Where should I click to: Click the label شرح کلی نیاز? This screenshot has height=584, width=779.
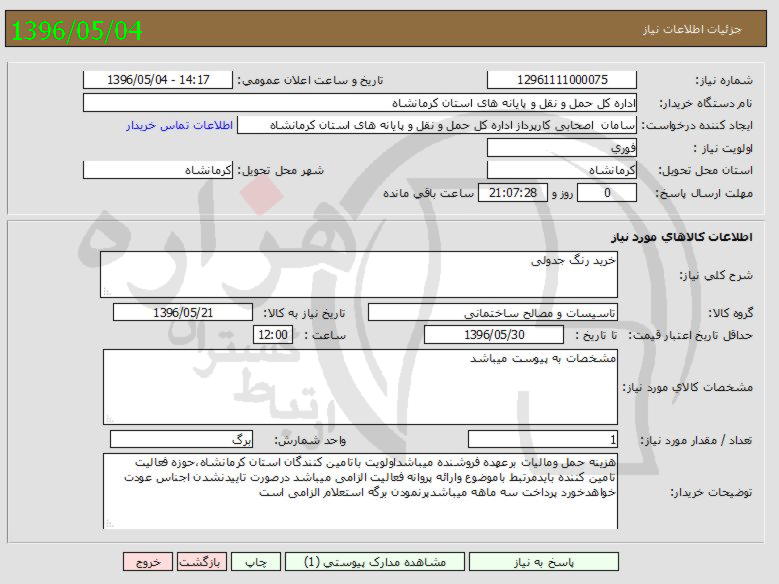[x=716, y=275]
